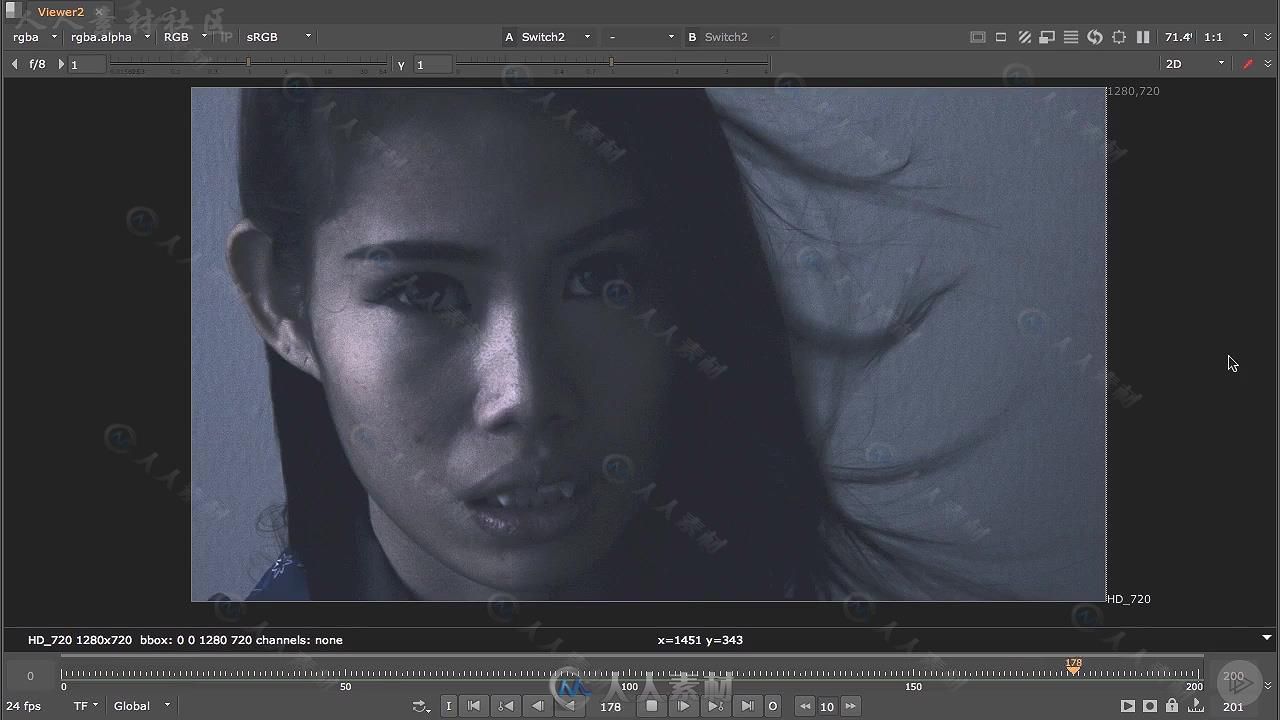The image size is (1280, 720).
Task: Skip forward by increment frames
Action: (x=850, y=706)
